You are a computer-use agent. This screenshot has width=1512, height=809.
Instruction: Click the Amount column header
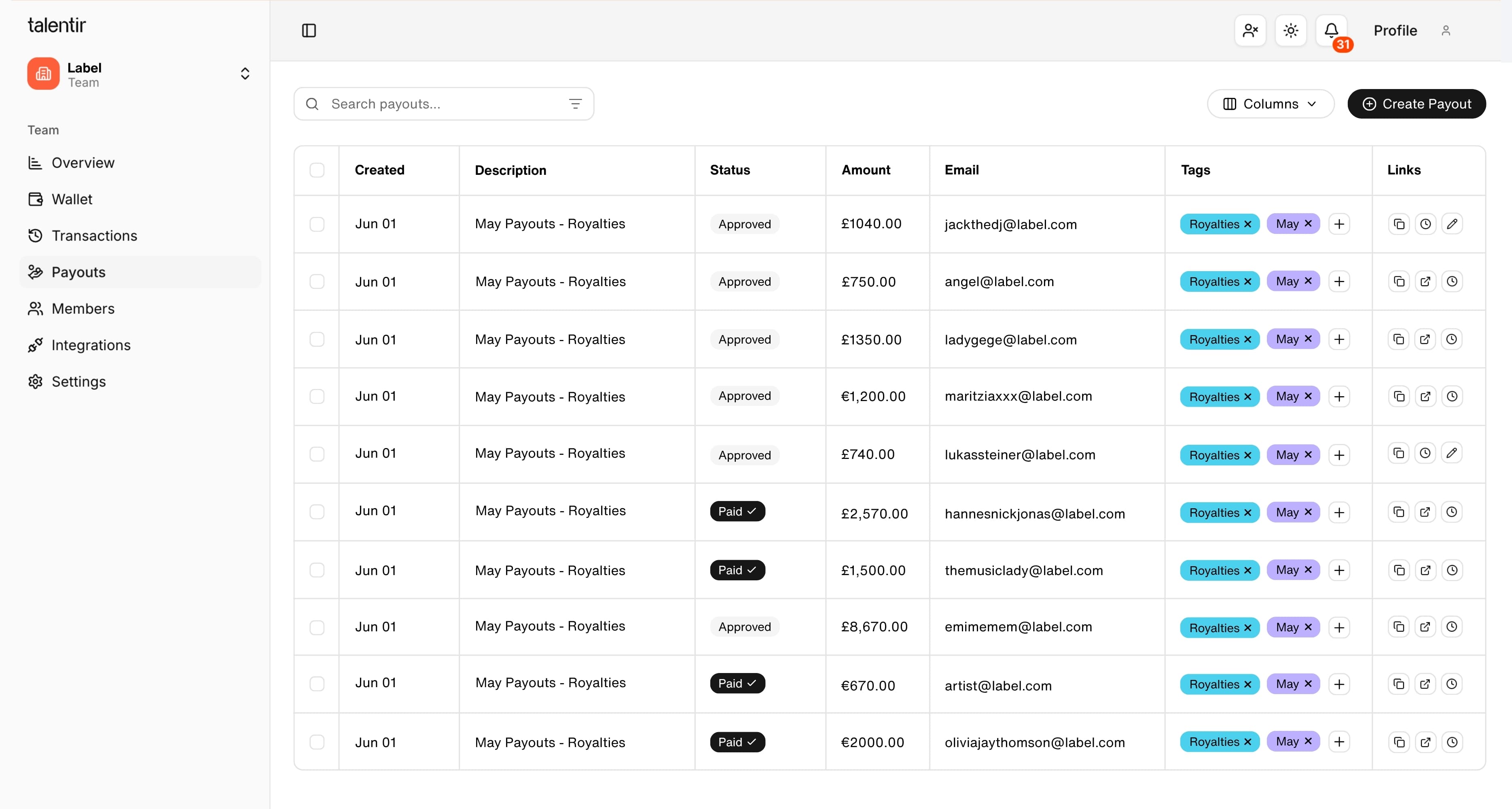point(866,170)
